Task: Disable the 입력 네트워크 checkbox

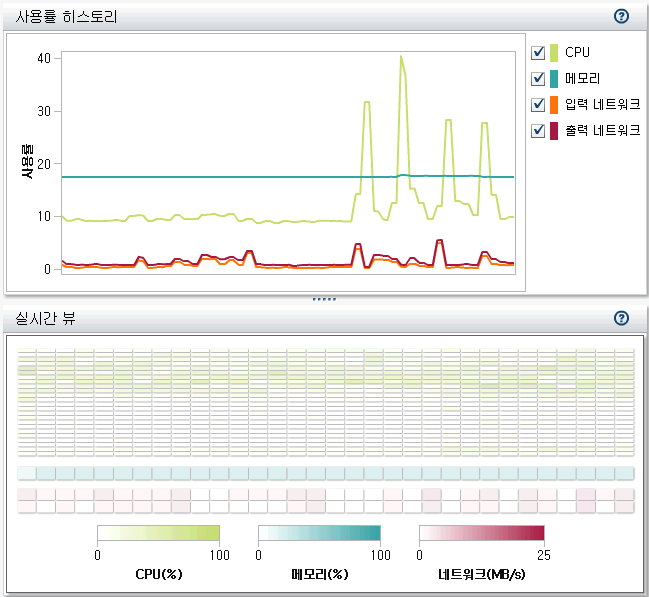Action: [538, 104]
